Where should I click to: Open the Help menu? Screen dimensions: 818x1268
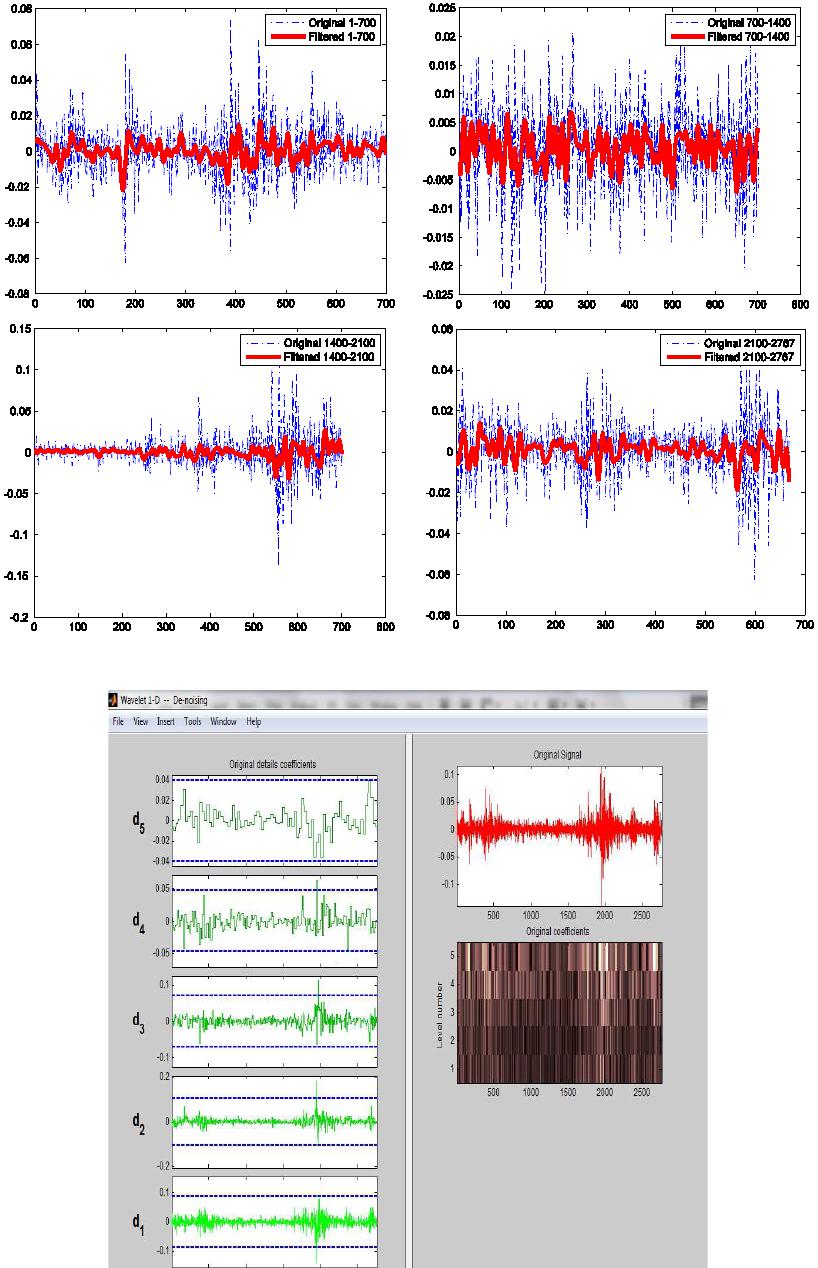253,722
